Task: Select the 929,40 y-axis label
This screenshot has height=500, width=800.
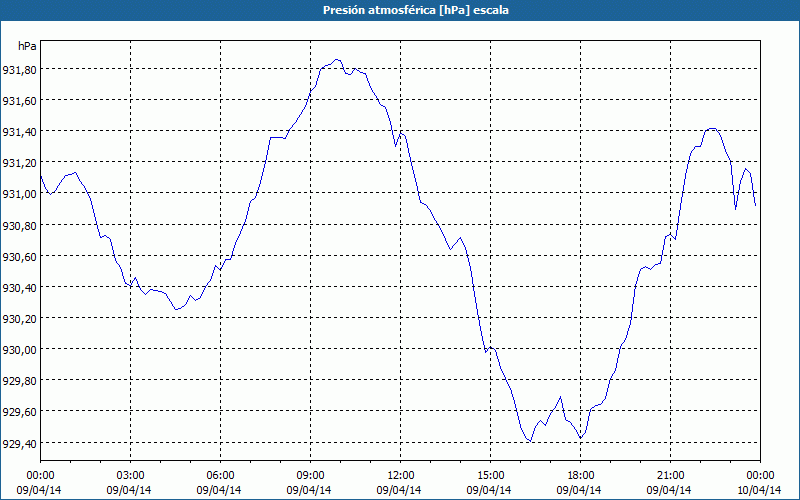Action: point(19,443)
